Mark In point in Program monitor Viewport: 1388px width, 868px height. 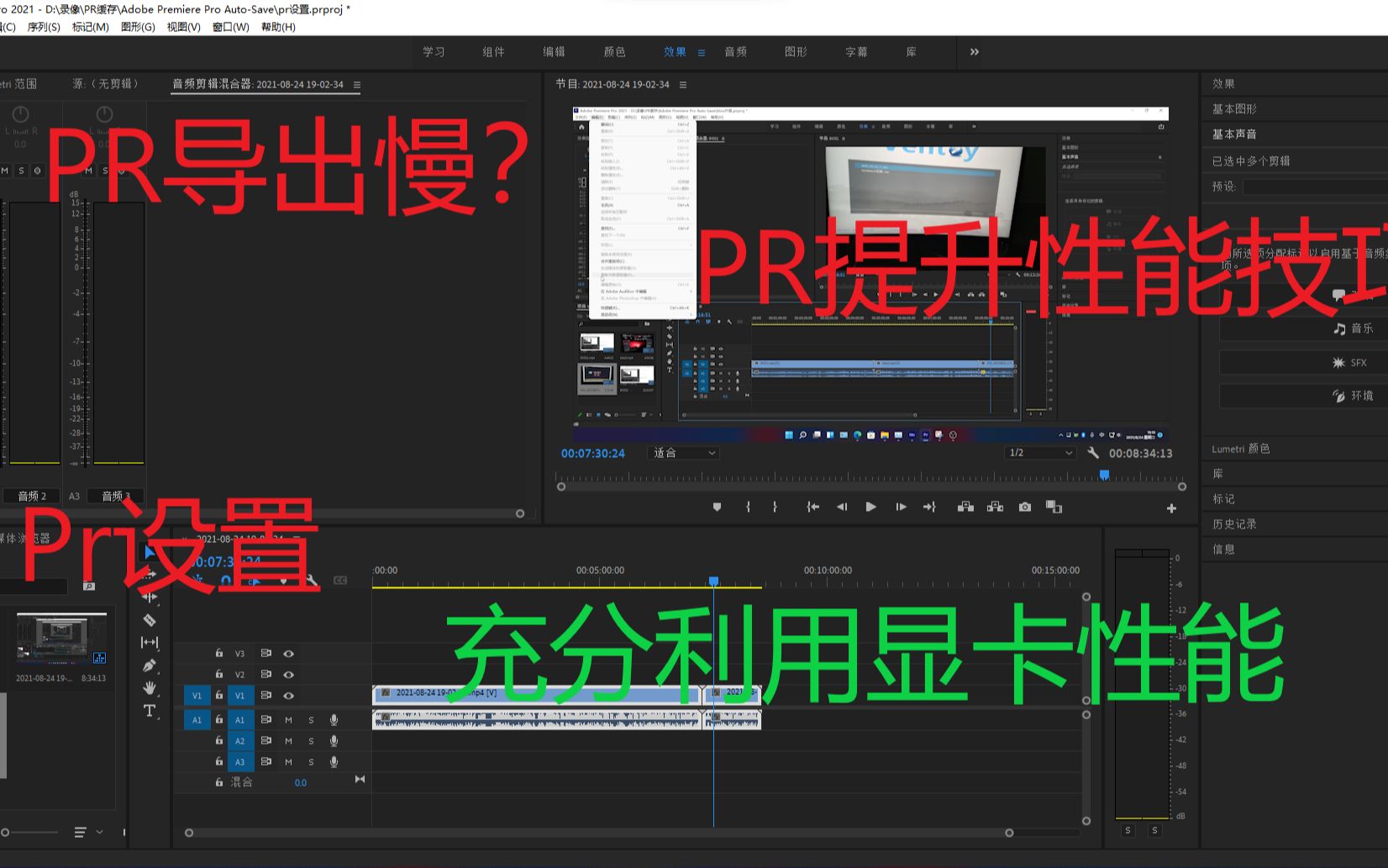[748, 507]
